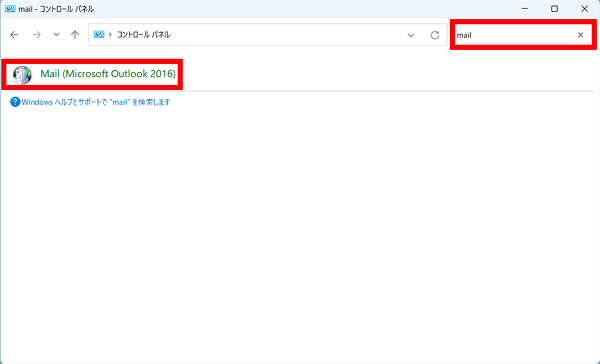Open Mail (Microsoft Outlook 2016) link

pyautogui.click(x=108, y=73)
